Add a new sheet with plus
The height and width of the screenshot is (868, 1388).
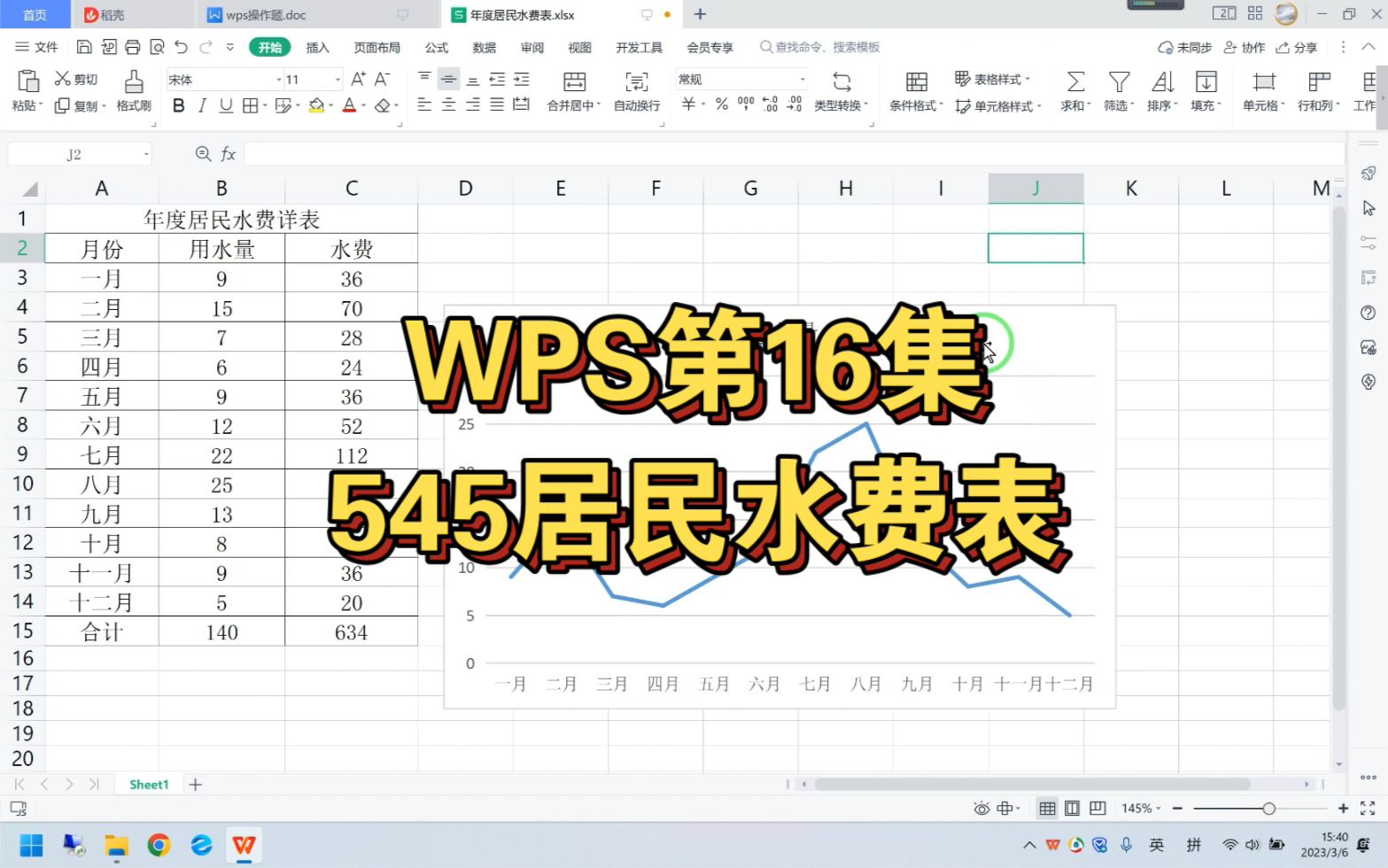coord(196,785)
